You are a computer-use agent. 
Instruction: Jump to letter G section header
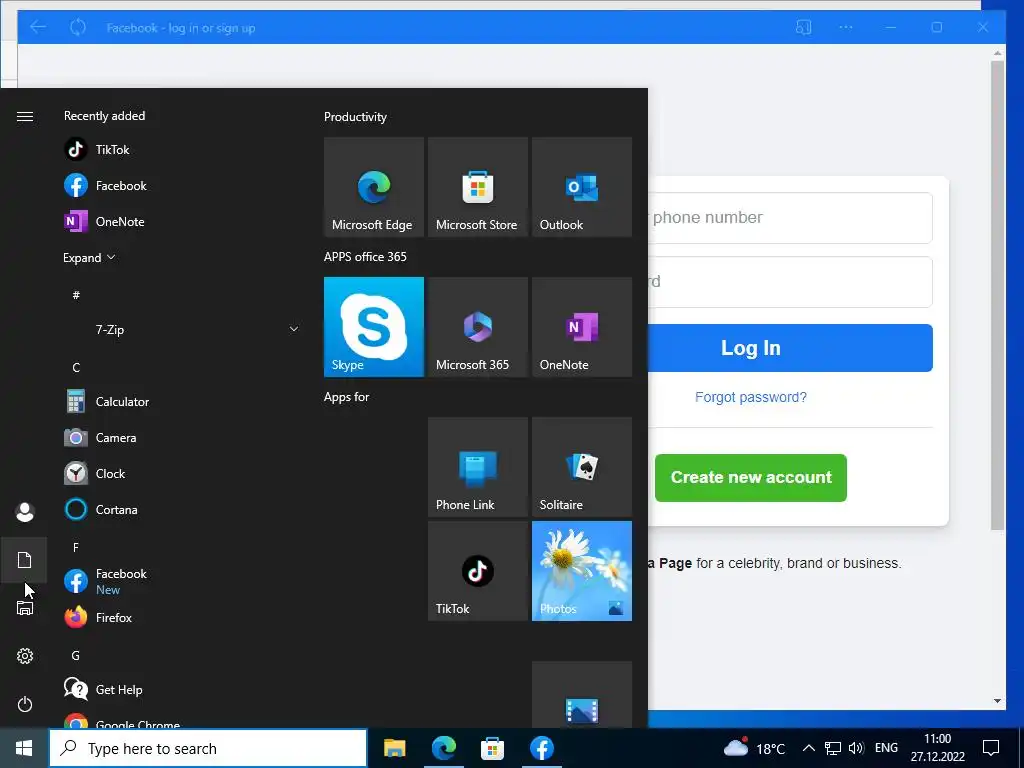[76, 655]
